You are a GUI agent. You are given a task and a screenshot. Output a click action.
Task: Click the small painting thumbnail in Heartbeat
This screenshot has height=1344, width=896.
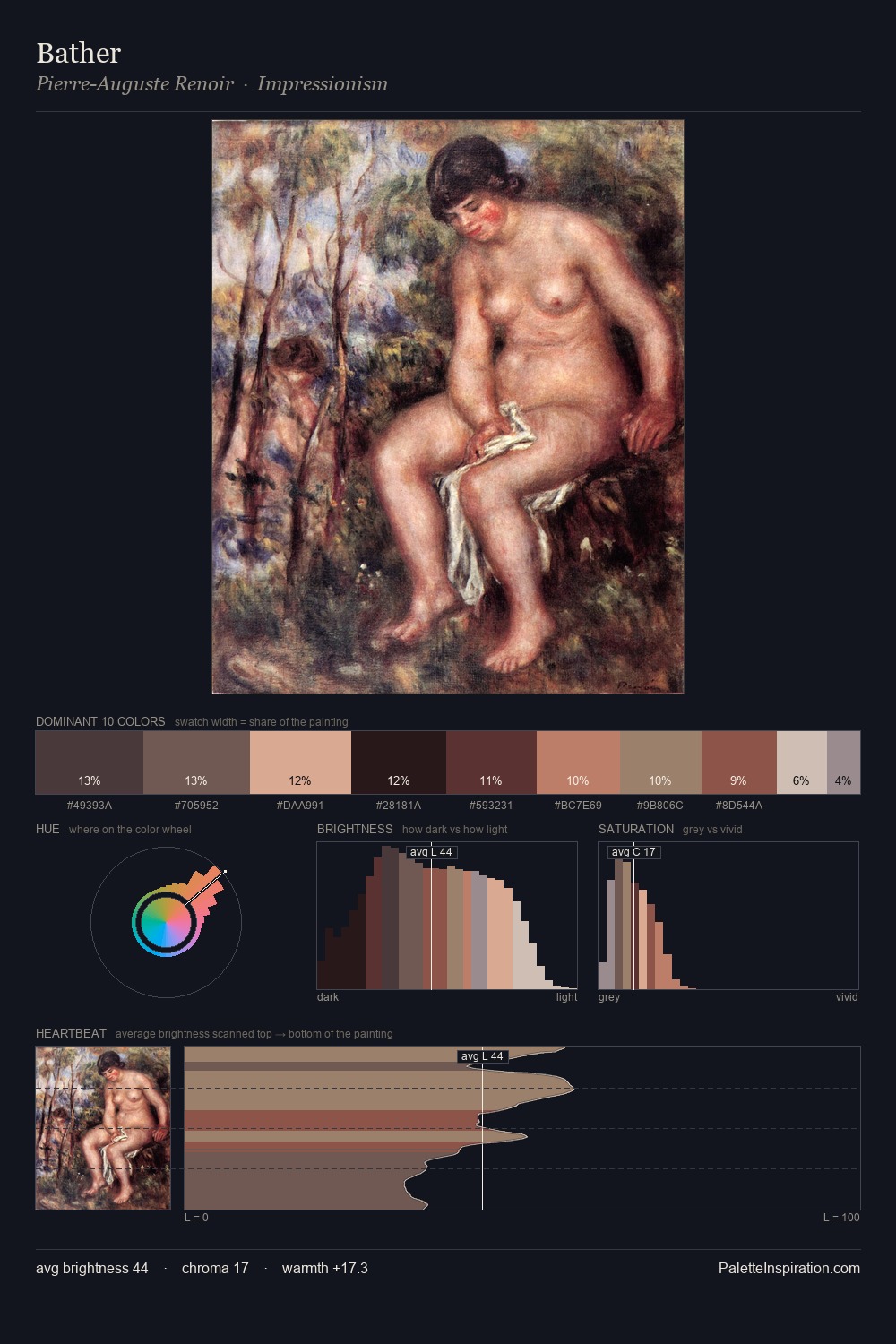coord(103,1128)
